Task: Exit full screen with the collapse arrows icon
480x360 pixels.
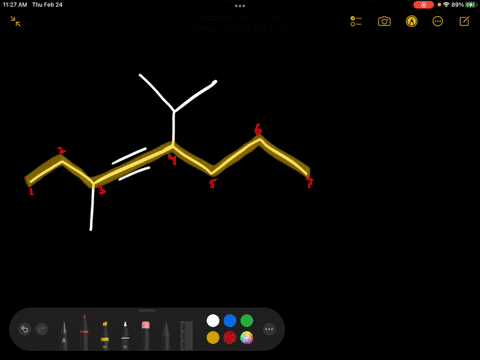Action: click(15, 21)
